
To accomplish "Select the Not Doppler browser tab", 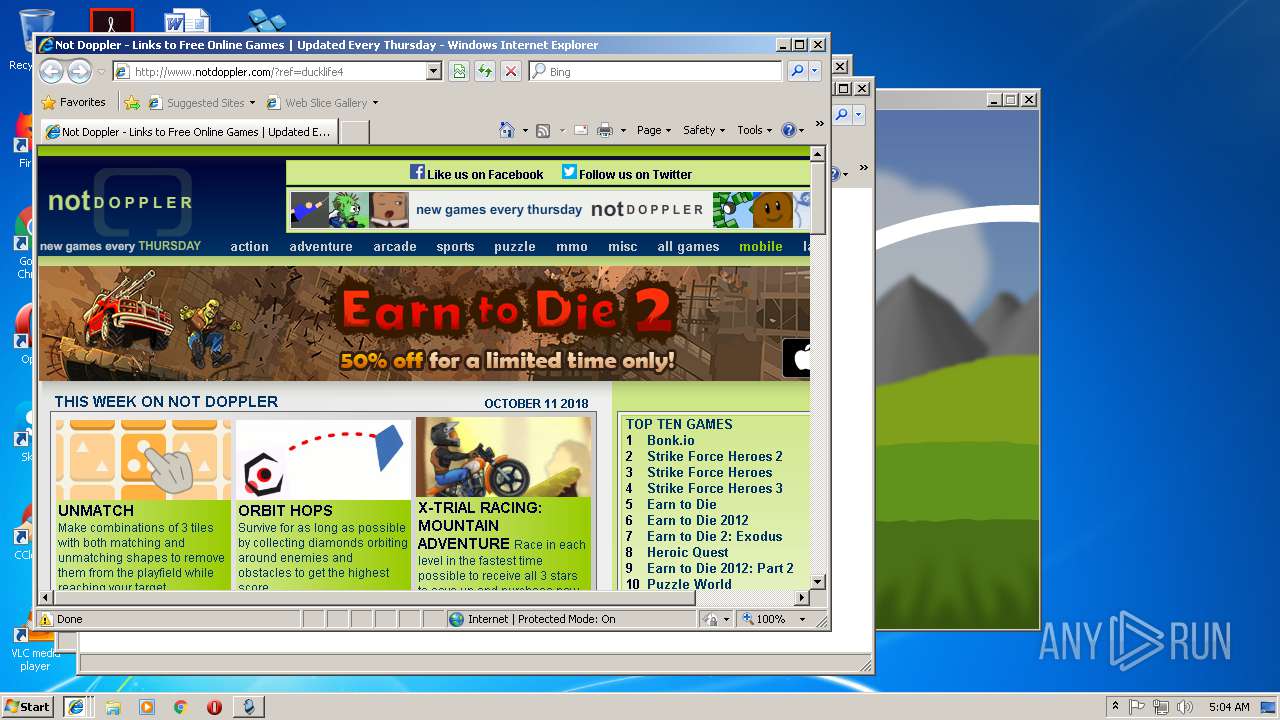I will coord(189,132).
